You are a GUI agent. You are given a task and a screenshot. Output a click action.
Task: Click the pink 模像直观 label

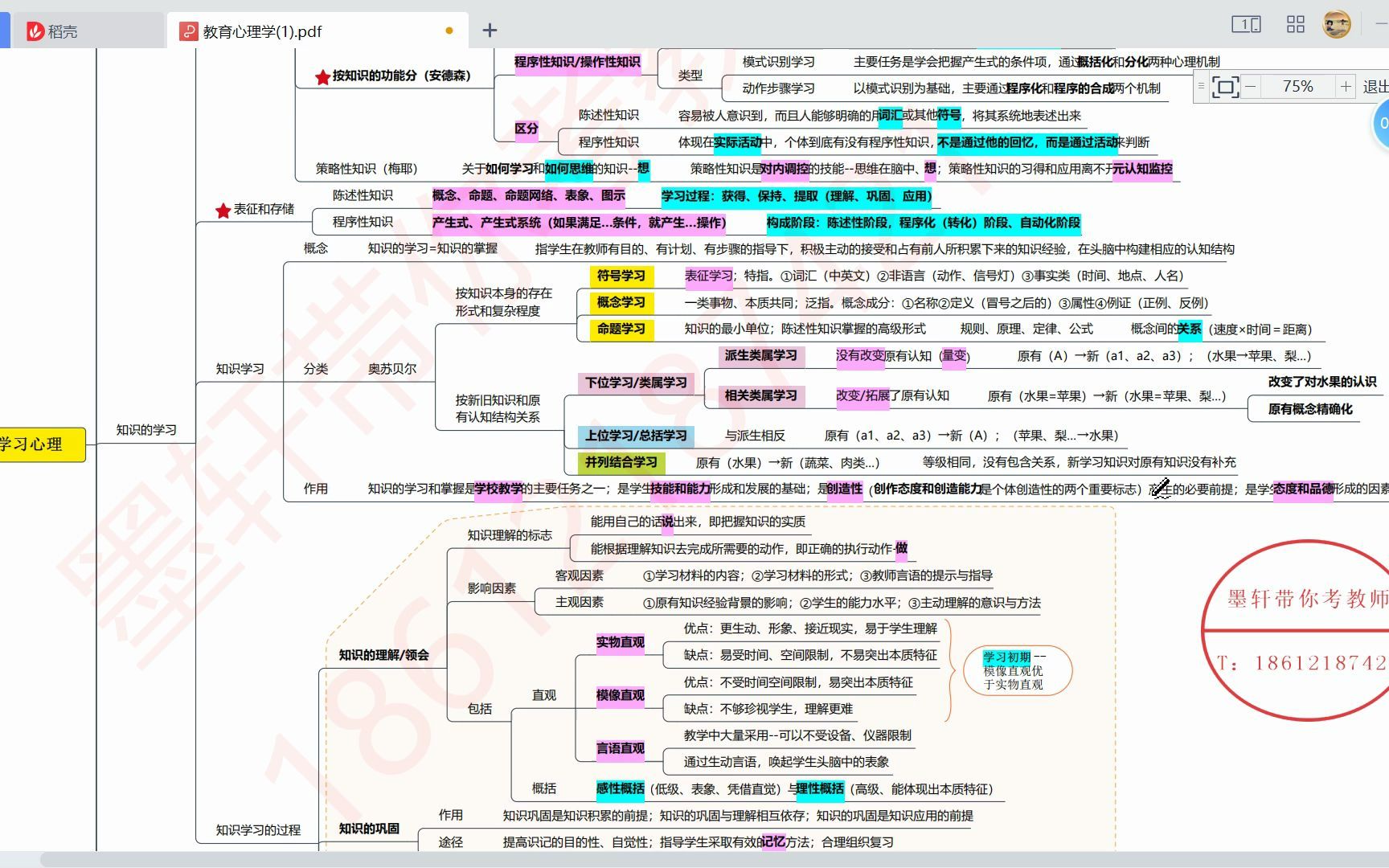tap(620, 696)
